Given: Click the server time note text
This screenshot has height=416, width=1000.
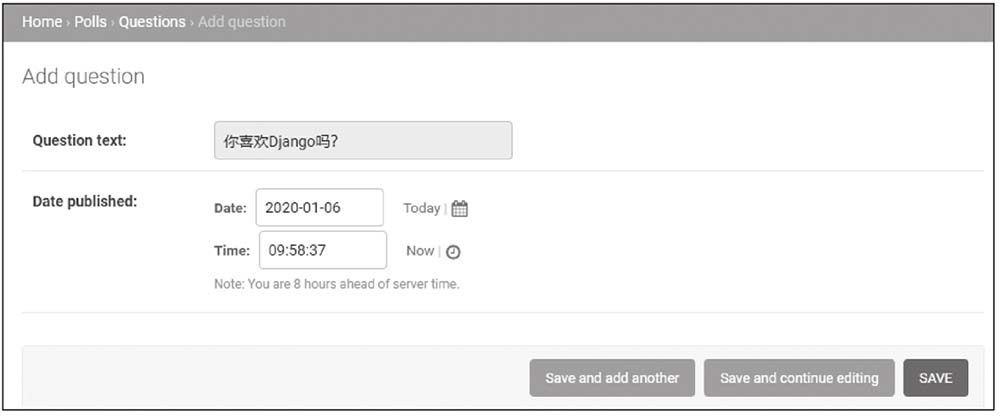Looking at the screenshot, I should click(336, 284).
